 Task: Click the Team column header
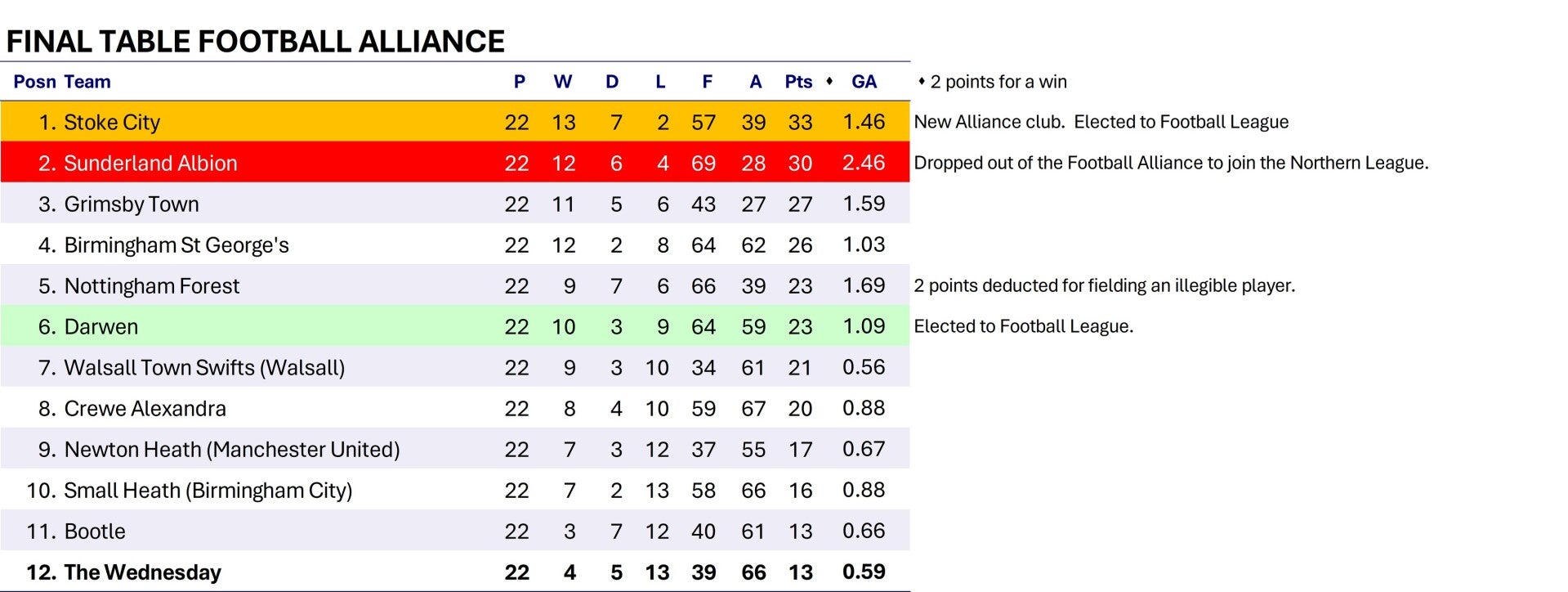87,82
